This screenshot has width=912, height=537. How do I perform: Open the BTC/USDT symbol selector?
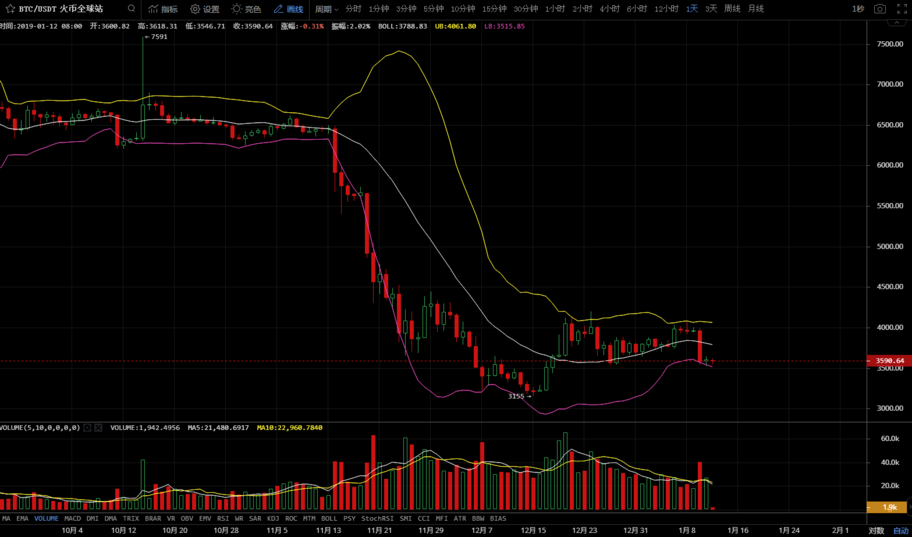62,9
